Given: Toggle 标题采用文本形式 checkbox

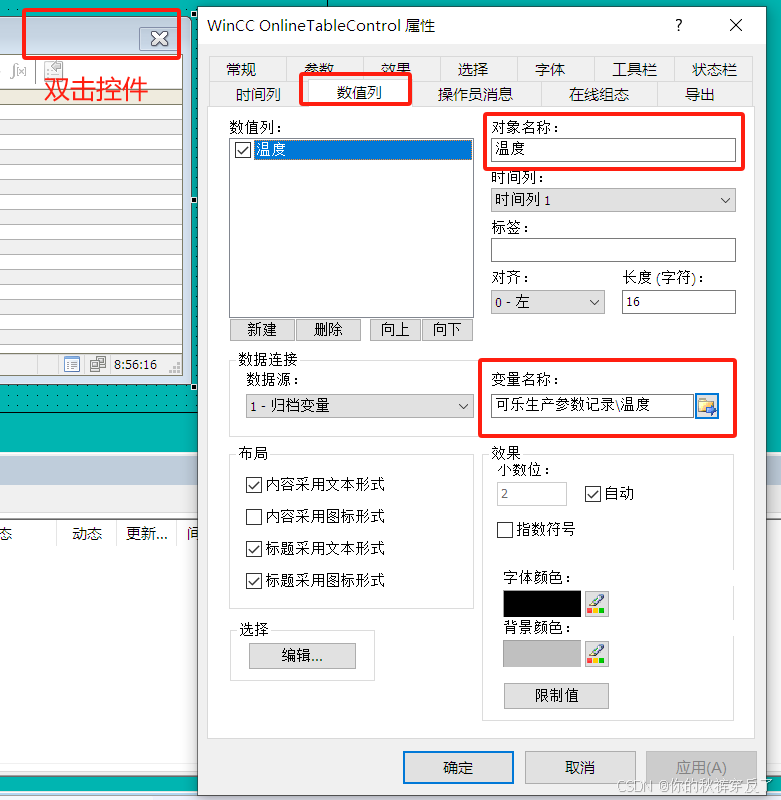Looking at the screenshot, I should 254,549.
